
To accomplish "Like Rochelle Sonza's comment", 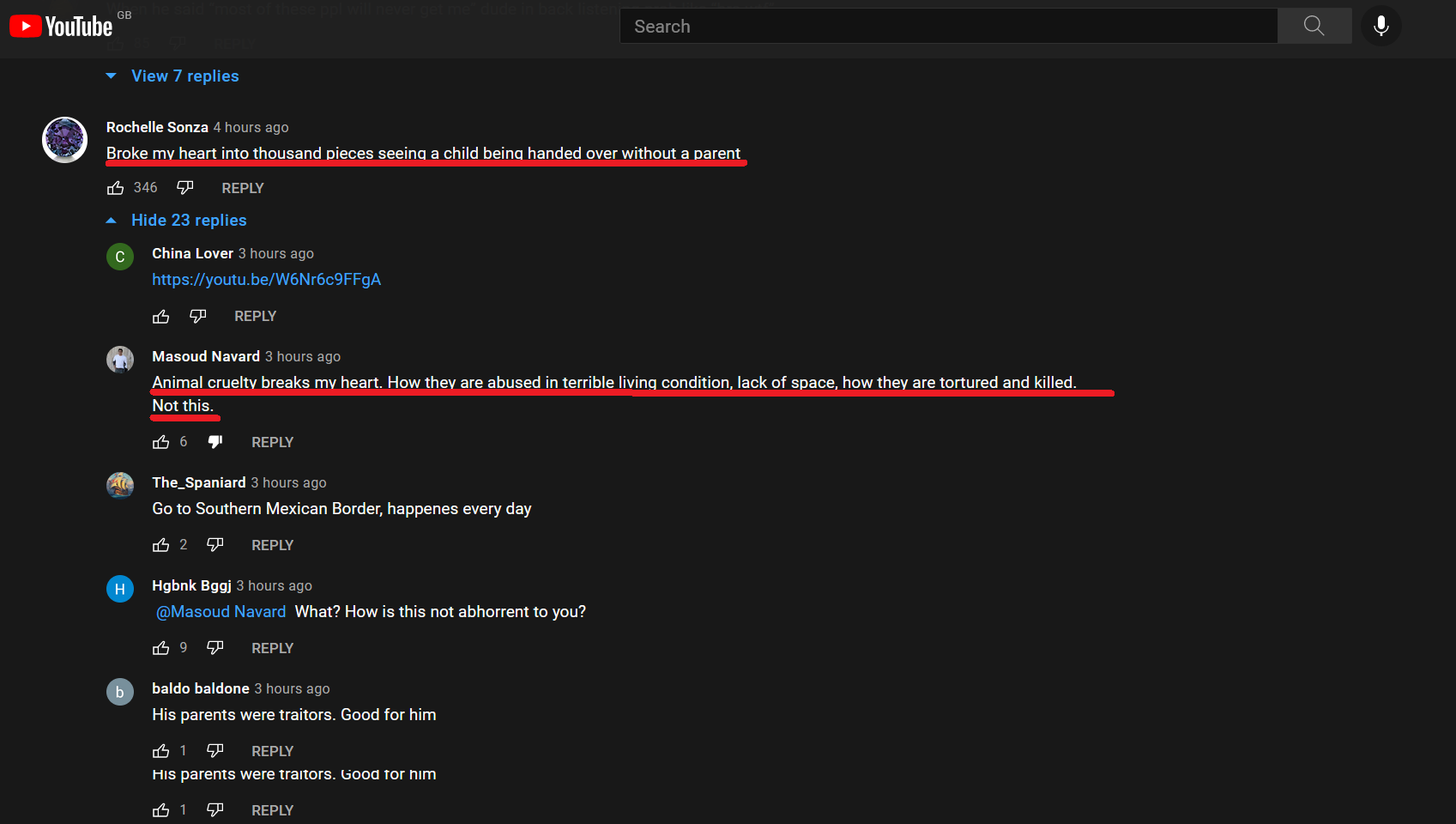I will point(116,188).
